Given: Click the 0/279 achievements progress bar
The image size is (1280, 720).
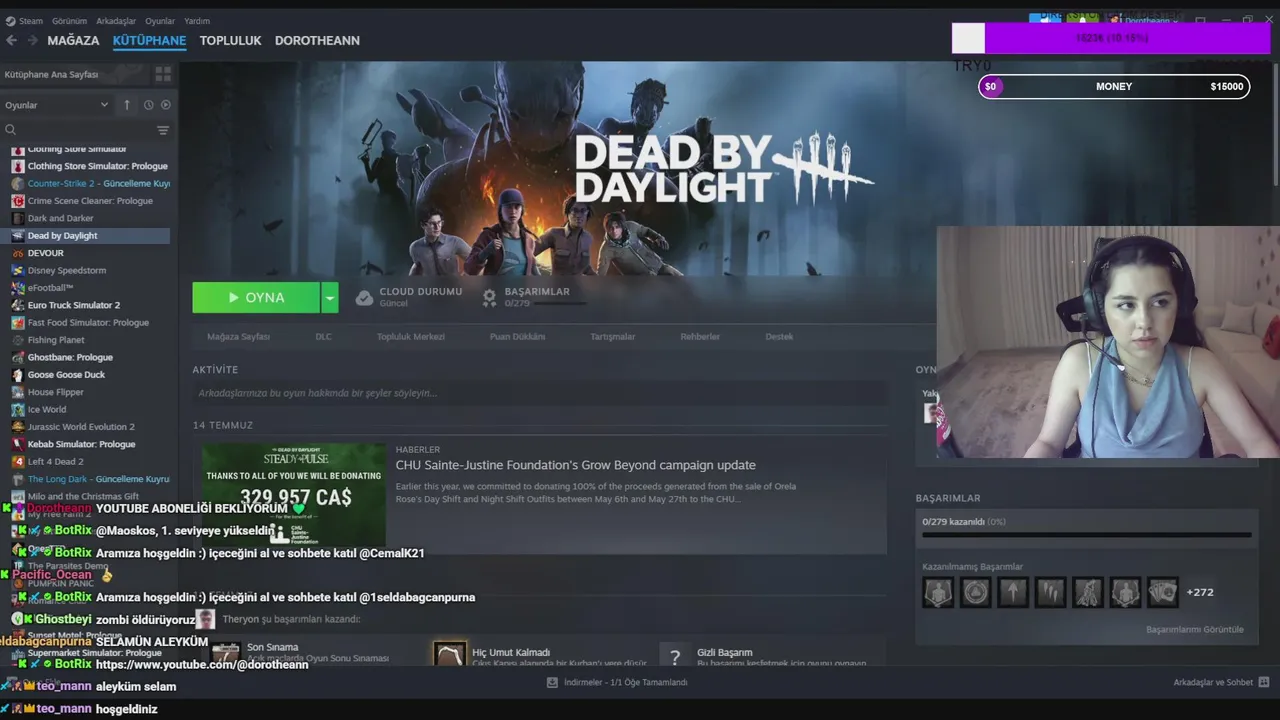Looking at the screenshot, I should (1086, 535).
